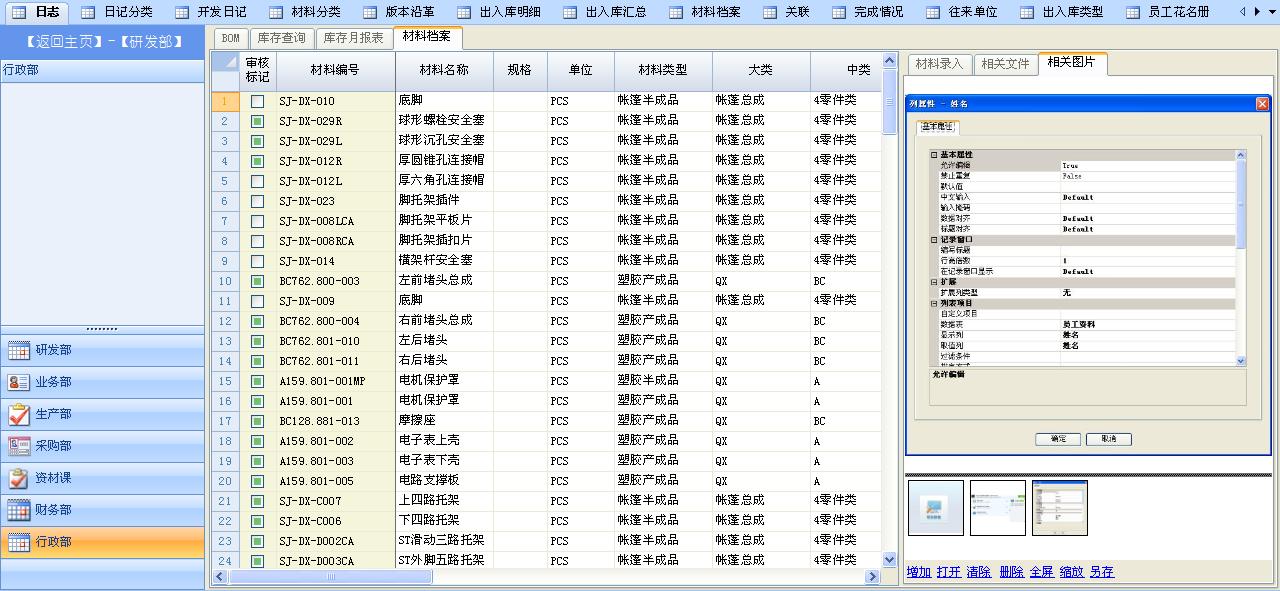Click the 增加 link below thumbnails

[x=918, y=572]
